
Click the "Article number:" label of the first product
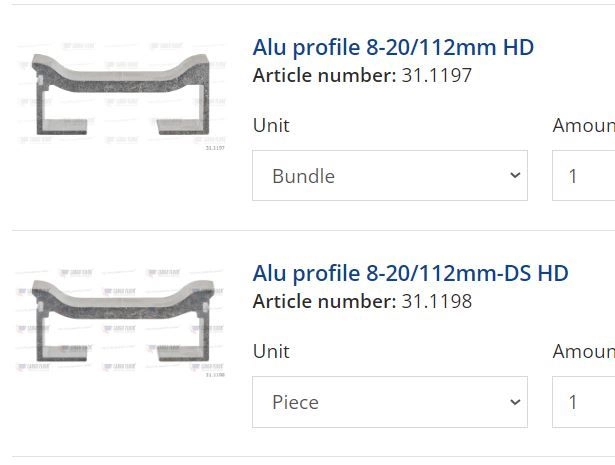tap(324, 75)
